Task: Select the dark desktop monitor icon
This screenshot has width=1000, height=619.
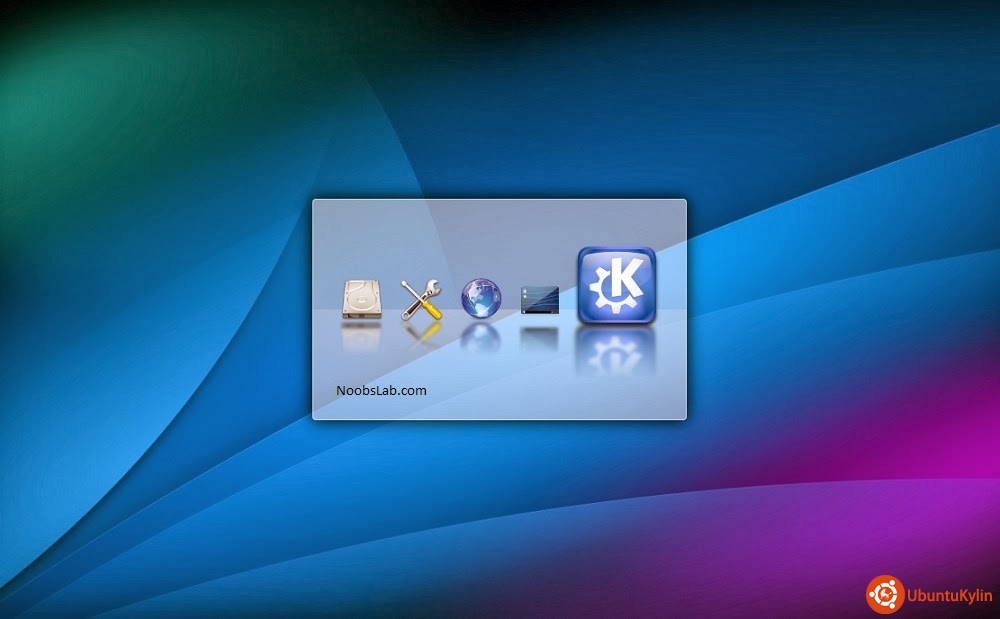Action: [539, 300]
